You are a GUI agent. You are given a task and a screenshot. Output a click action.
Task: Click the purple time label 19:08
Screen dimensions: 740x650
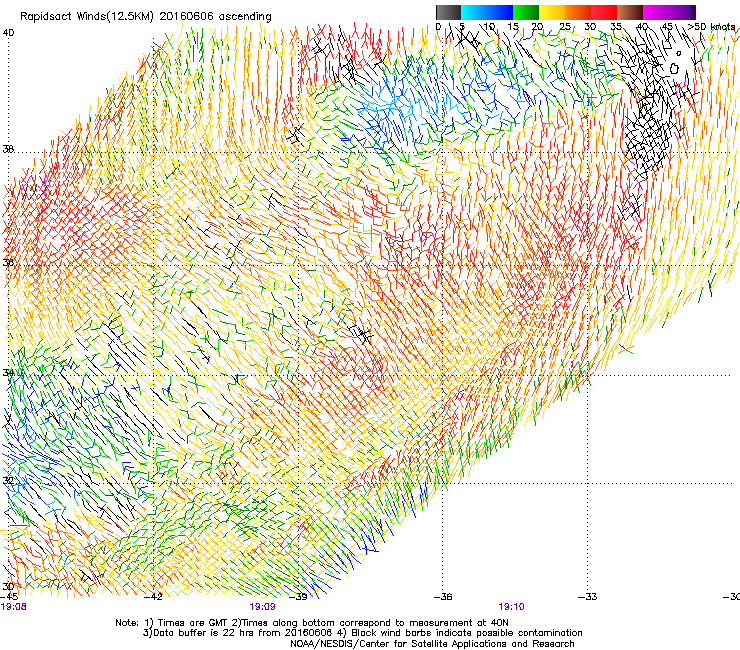14,607
